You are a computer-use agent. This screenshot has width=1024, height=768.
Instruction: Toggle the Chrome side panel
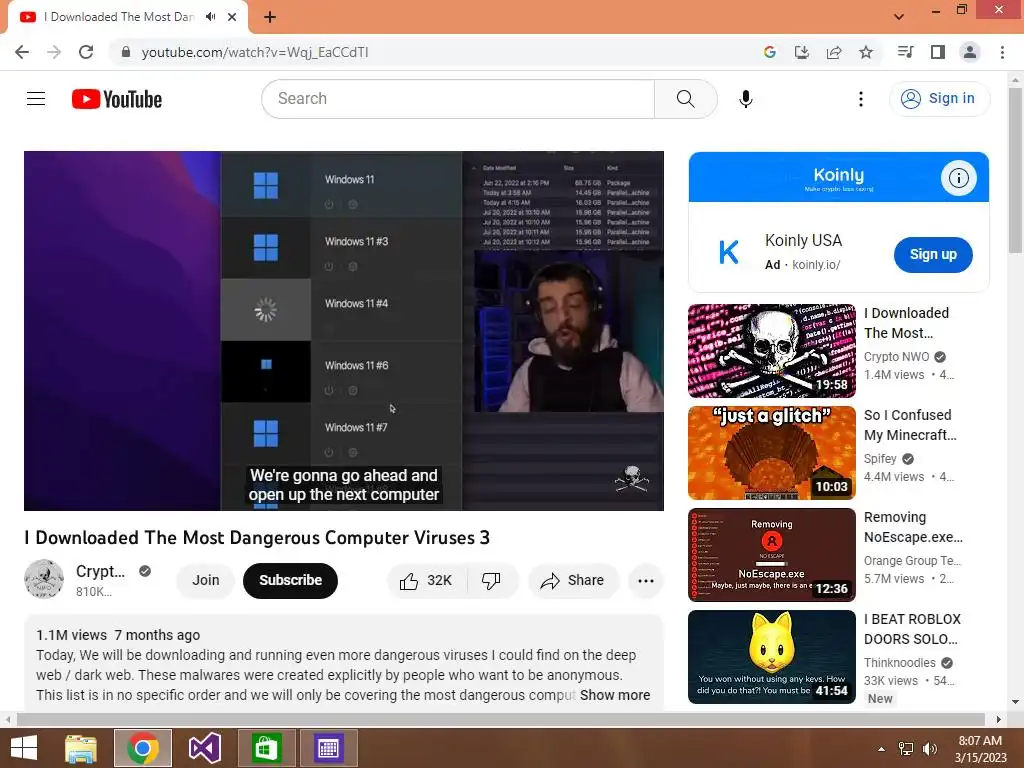click(938, 52)
